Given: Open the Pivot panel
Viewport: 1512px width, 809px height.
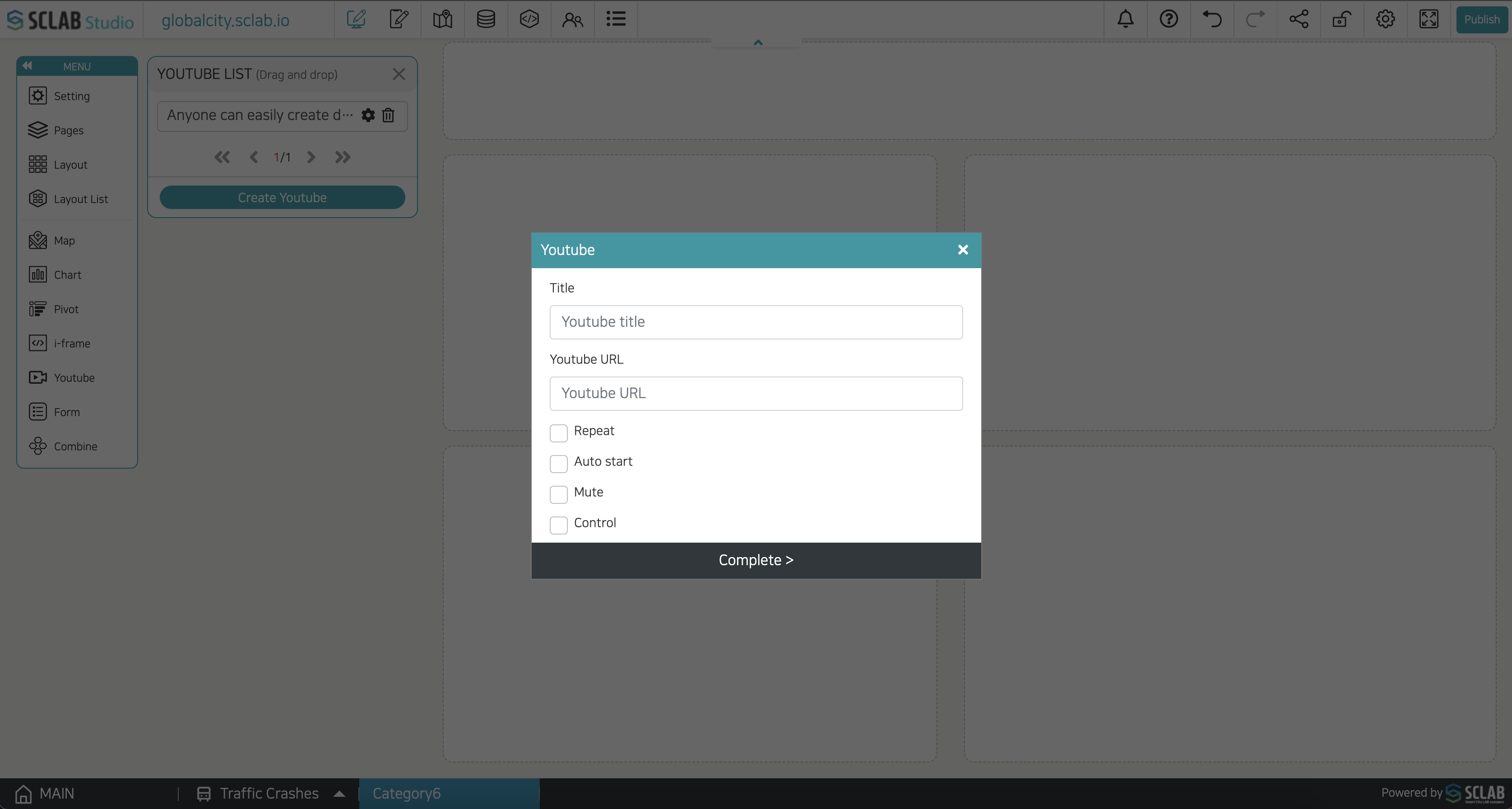Looking at the screenshot, I should pyautogui.click(x=66, y=309).
